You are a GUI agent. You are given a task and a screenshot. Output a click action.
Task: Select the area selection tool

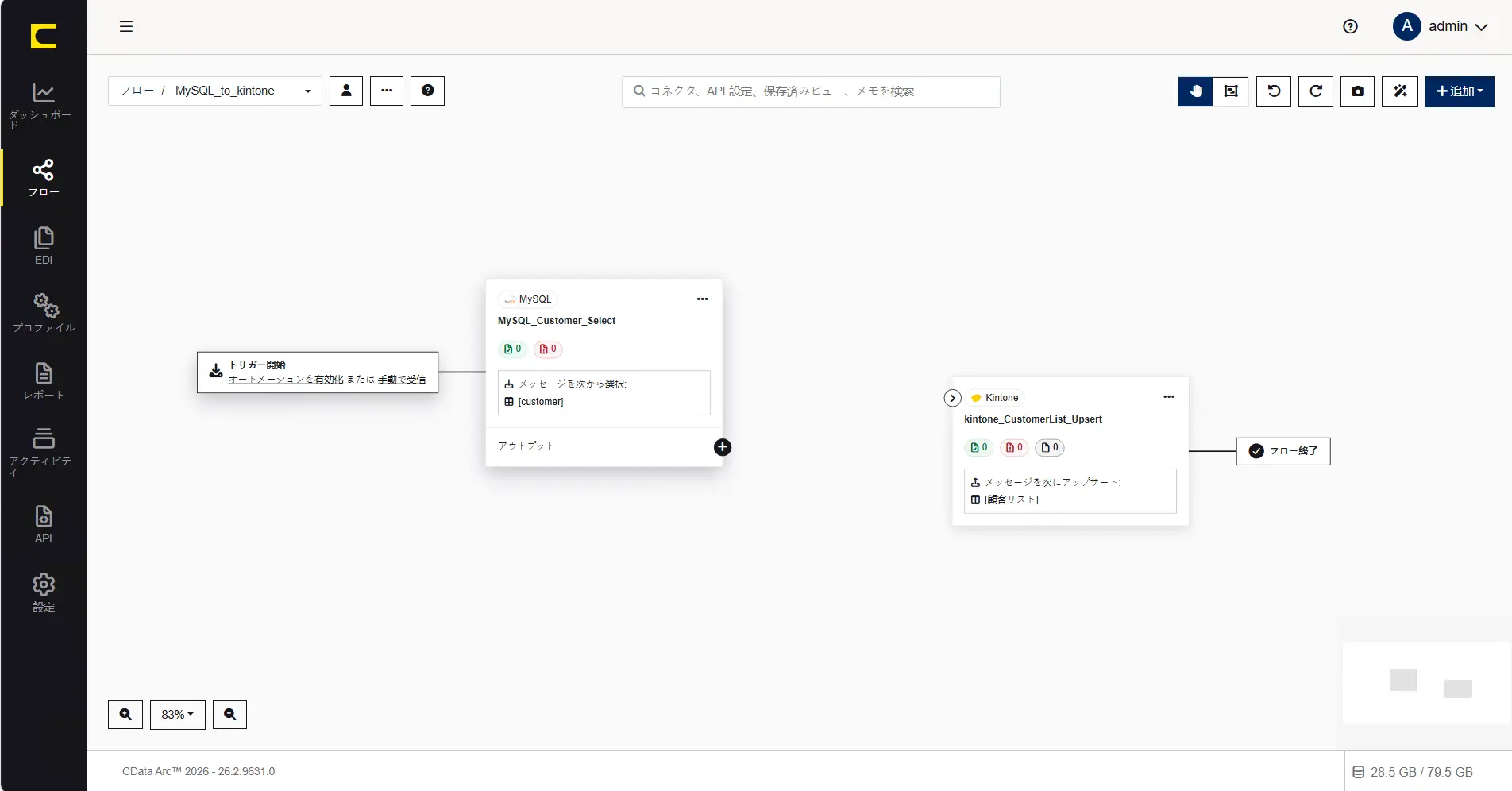tap(1231, 91)
